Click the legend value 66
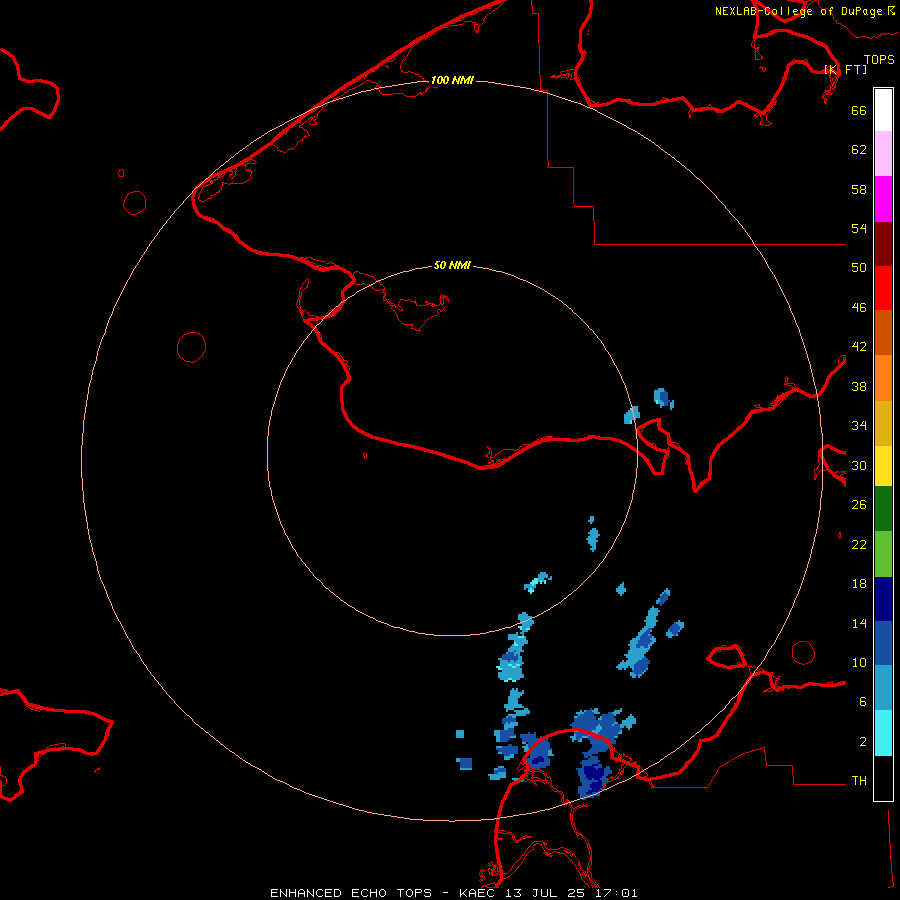The width and height of the screenshot is (900, 900). pos(859,110)
